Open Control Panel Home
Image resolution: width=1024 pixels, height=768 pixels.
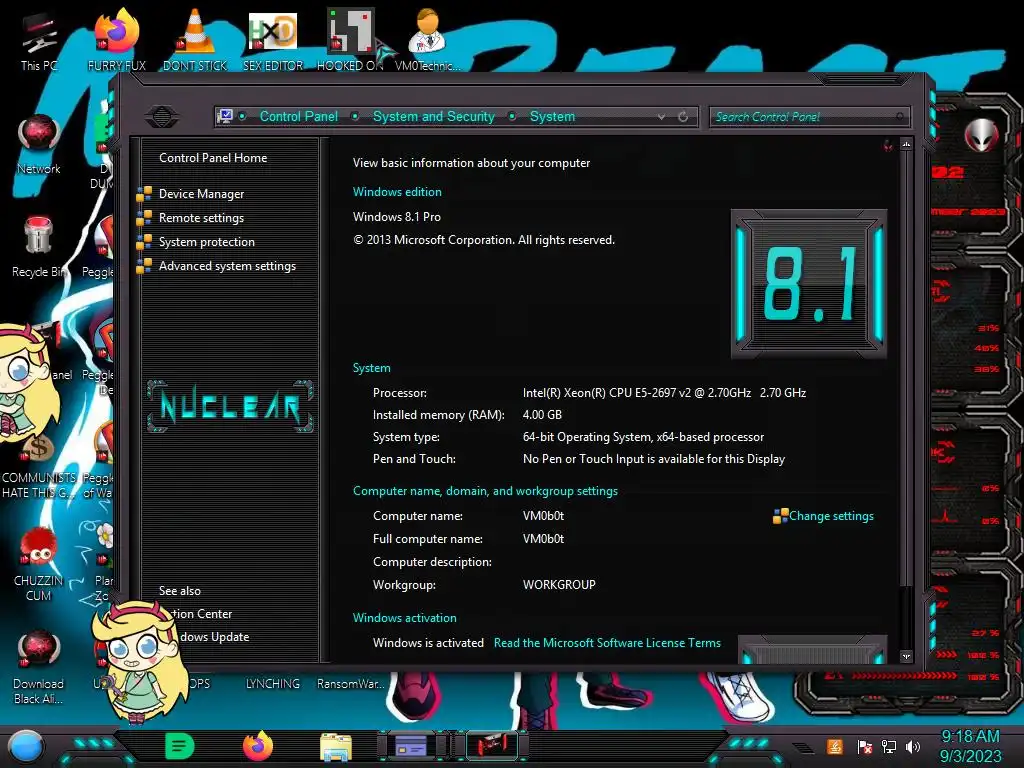pyautogui.click(x=213, y=157)
